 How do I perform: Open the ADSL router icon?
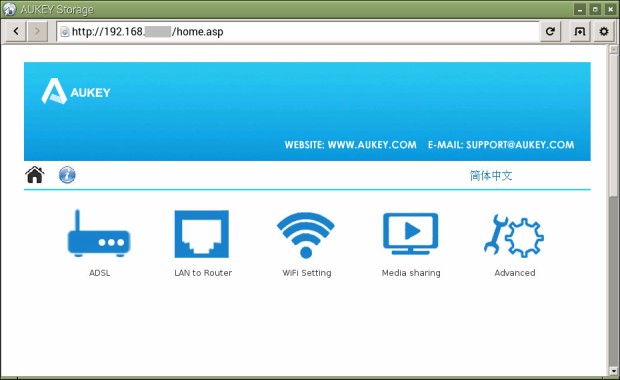[99, 233]
